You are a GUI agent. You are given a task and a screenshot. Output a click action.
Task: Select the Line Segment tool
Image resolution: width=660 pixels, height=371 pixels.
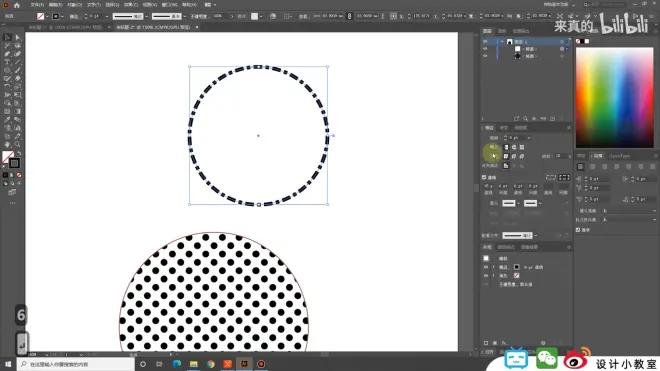[x=18, y=62]
